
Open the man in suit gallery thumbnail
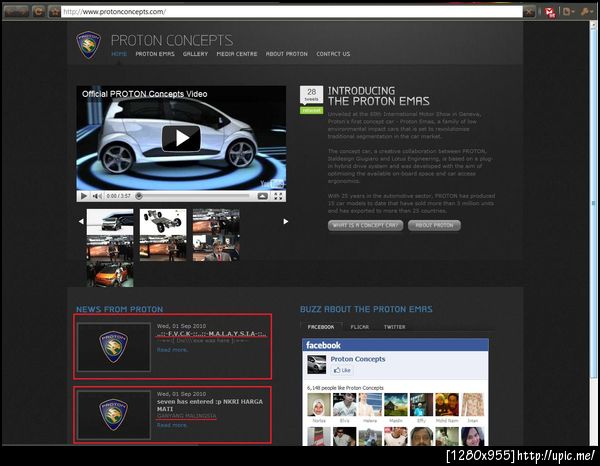click(216, 248)
